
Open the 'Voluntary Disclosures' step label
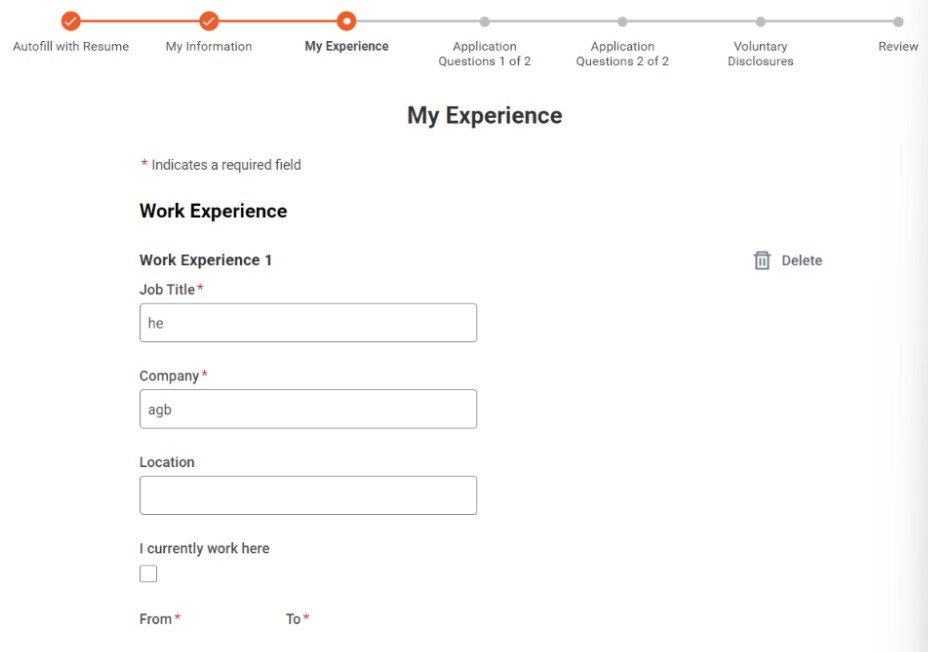coord(760,54)
